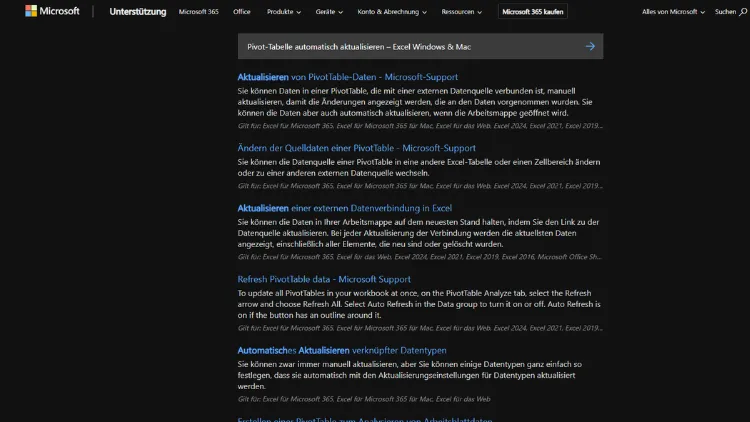Click the Suchen label in header
The height and width of the screenshot is (422, 750).
[x=725, y=11]
